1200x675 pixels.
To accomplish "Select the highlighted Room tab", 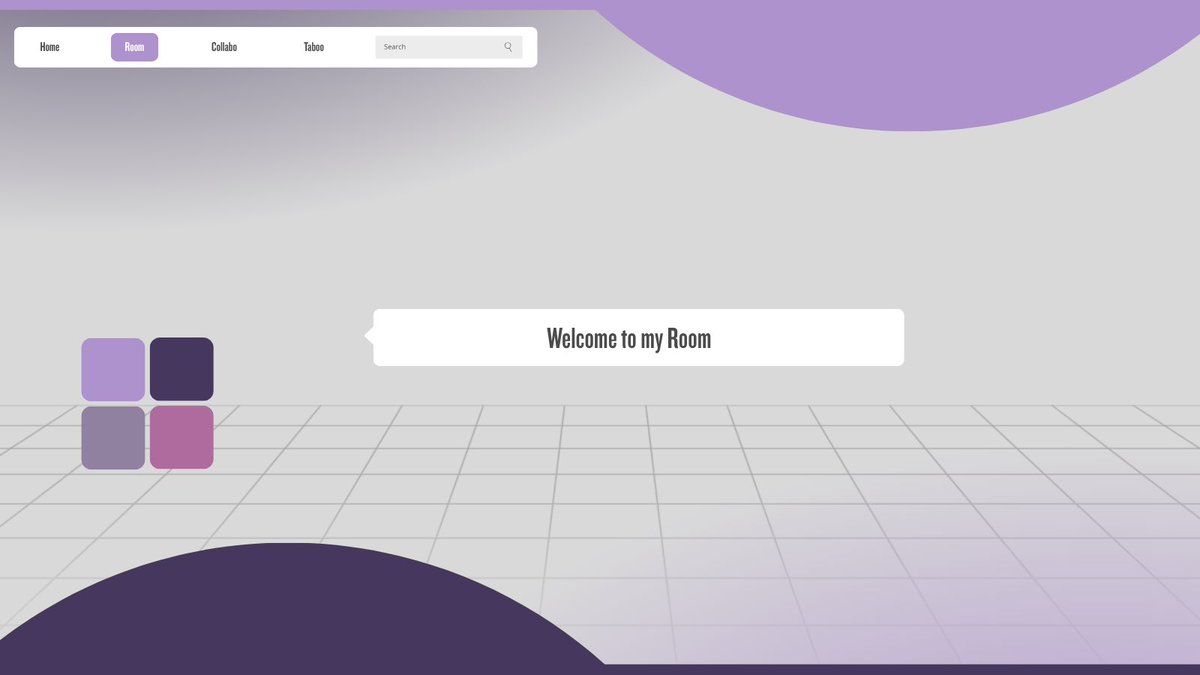I will (x=134, y=47).
